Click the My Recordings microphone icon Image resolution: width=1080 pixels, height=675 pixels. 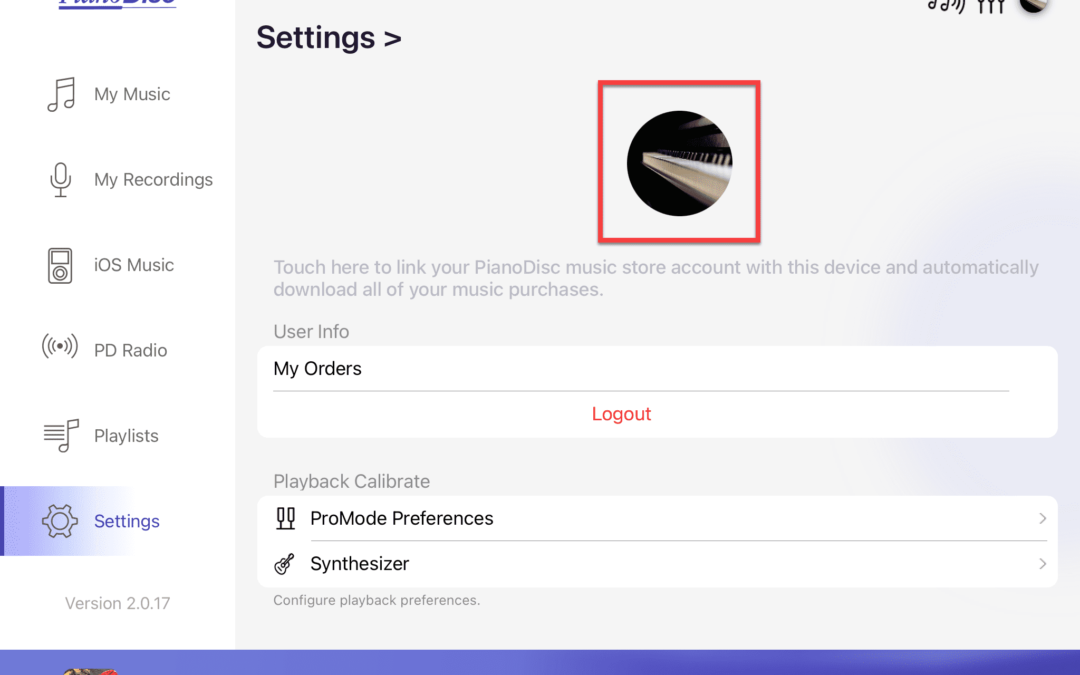click(60, 180)
